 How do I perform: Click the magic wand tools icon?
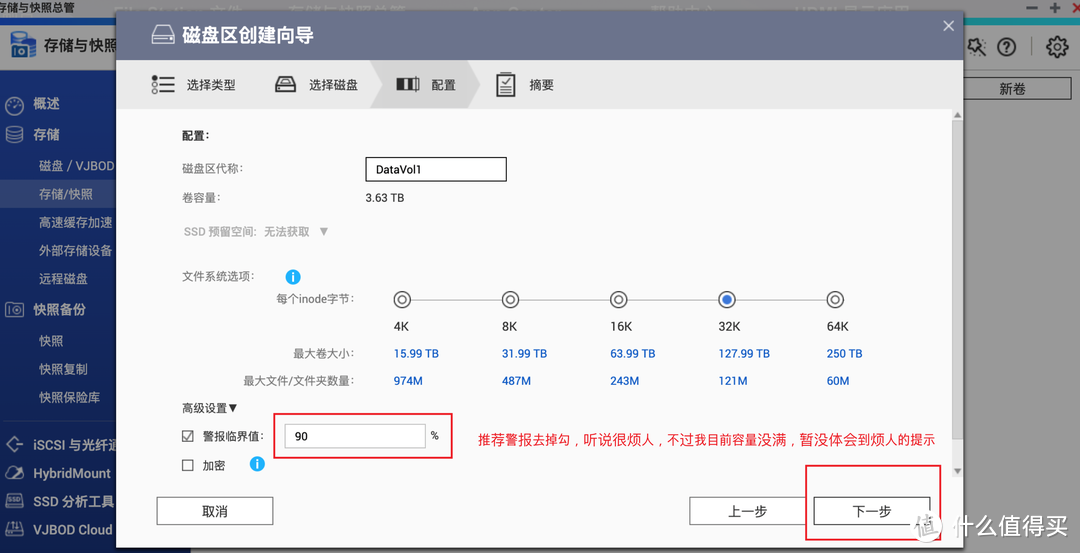click(976, 47)
